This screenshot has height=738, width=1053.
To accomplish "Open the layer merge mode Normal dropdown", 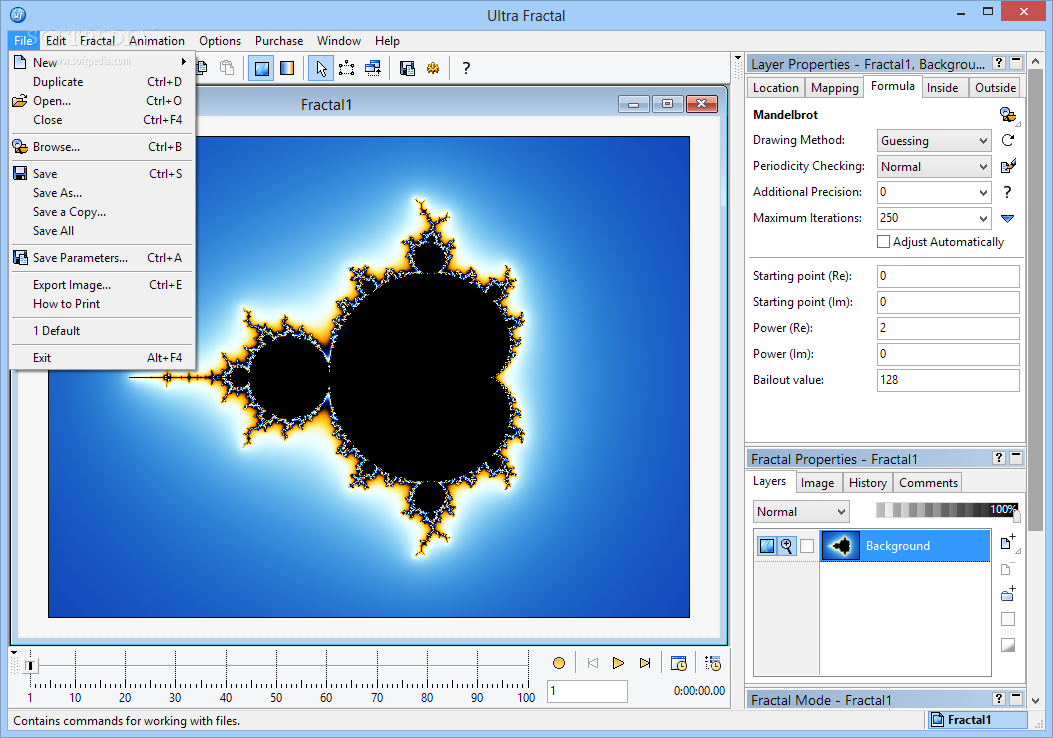I will point(801,512).
